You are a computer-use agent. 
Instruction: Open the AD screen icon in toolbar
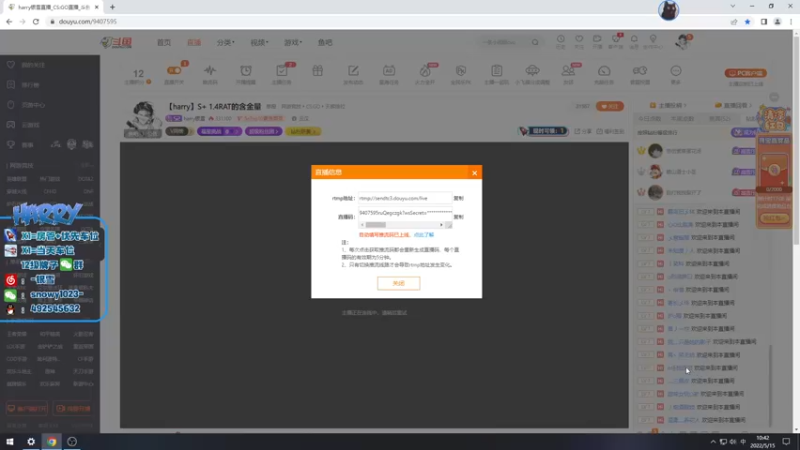389,73
